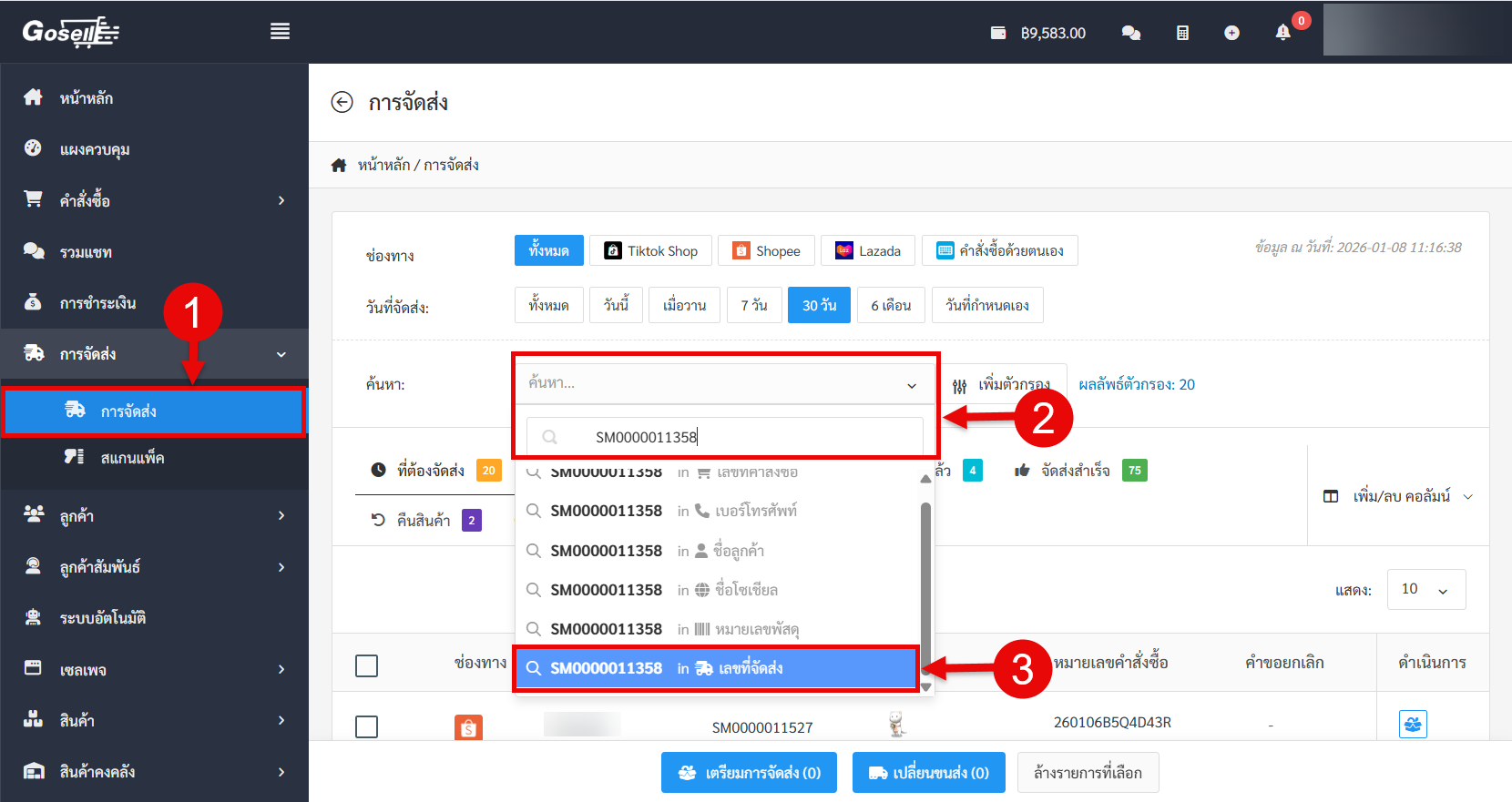Click the hamburger menu icon
The height and width of the screenshot is (802, 1512).
pyautogui.click(x=280, y=32)
